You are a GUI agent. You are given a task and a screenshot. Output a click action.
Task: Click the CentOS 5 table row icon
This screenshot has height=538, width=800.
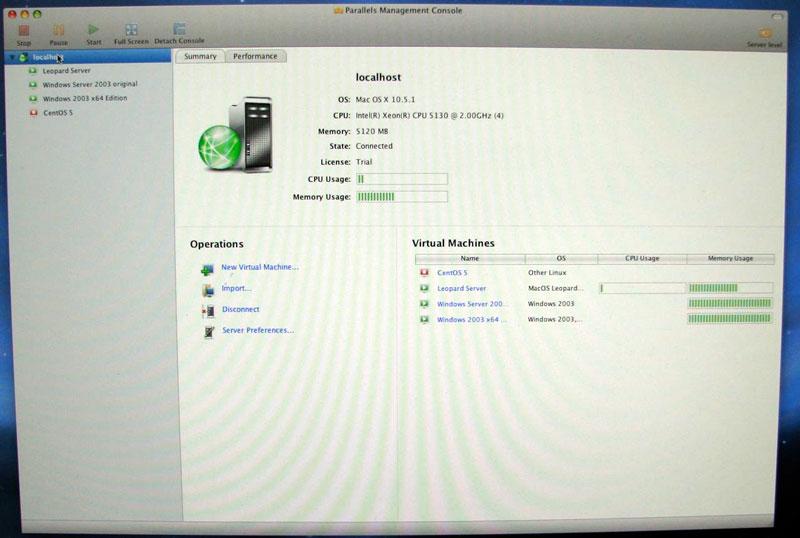[424, 273]
